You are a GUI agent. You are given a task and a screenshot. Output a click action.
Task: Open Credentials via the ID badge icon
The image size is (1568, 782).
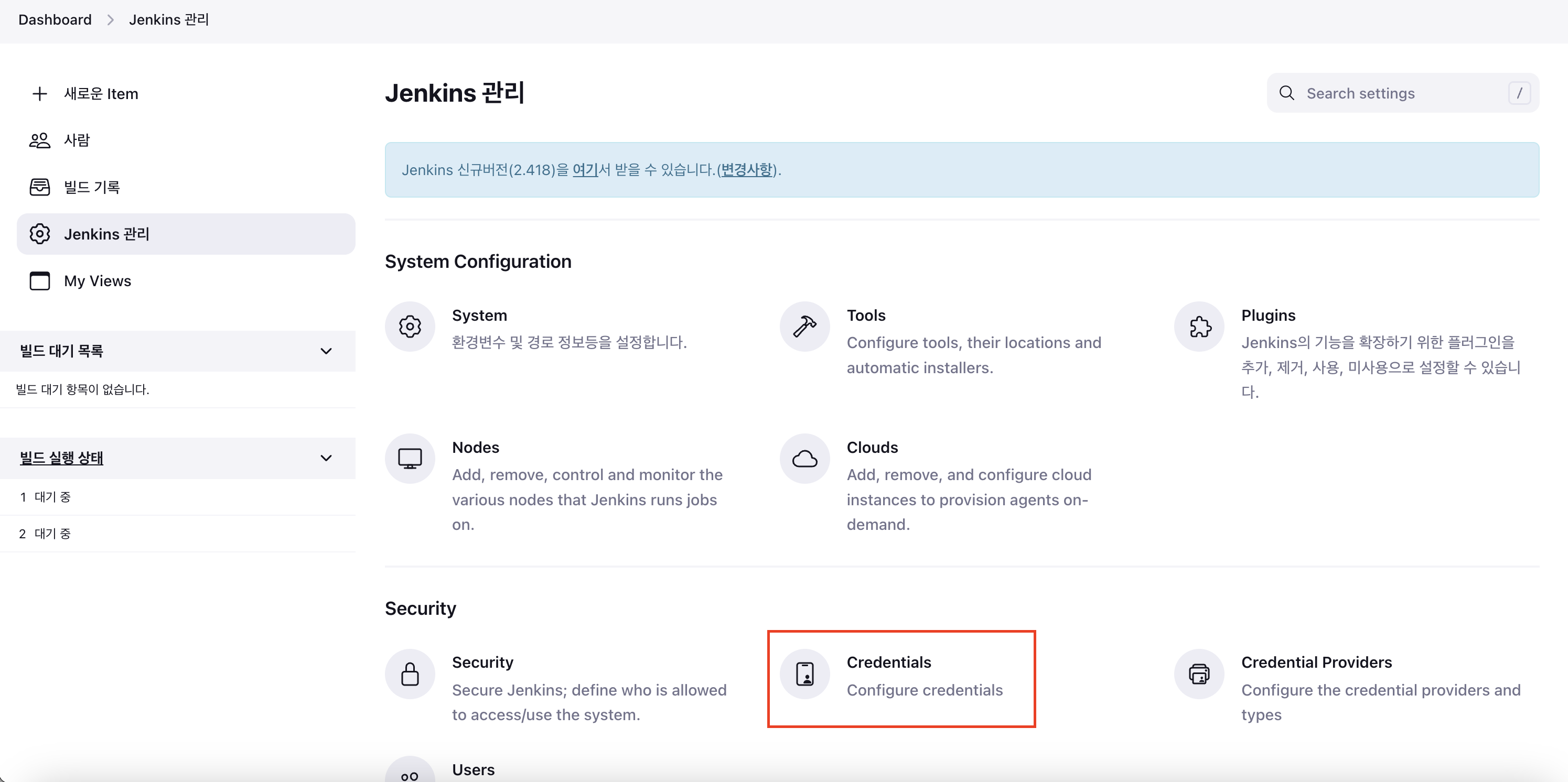click(x=804, y=674)
